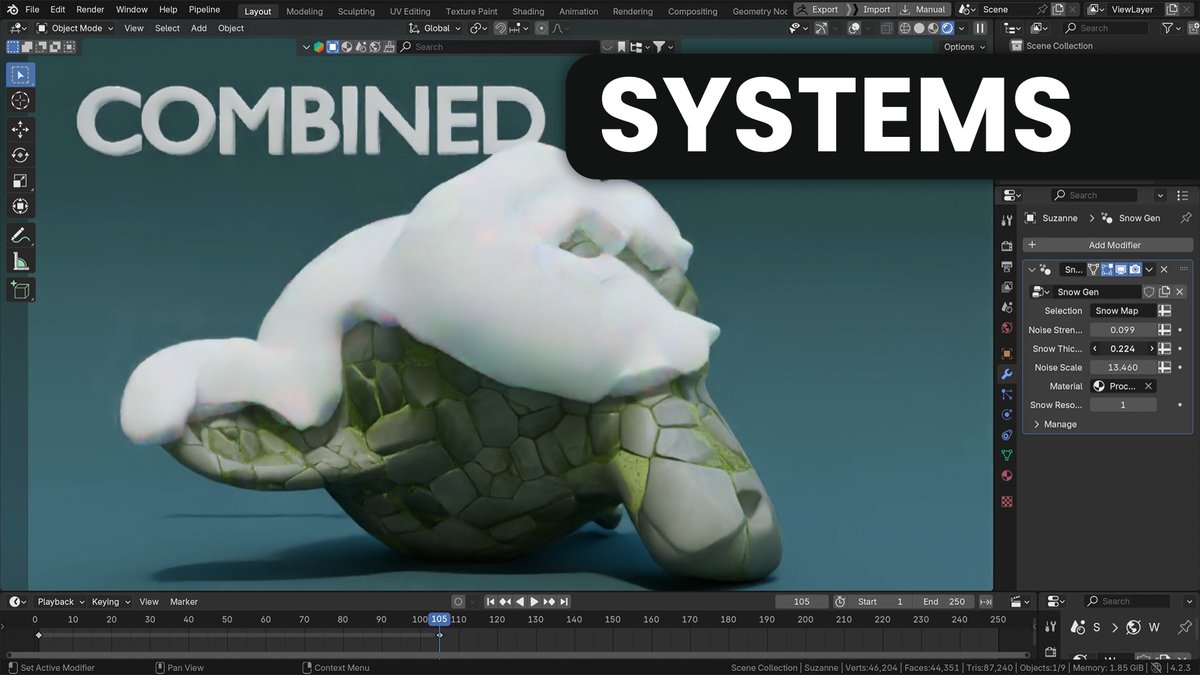This screenshot has width=1200, height=675.
Task: Open the Physics Properties tab
Action: [1006, 414]
